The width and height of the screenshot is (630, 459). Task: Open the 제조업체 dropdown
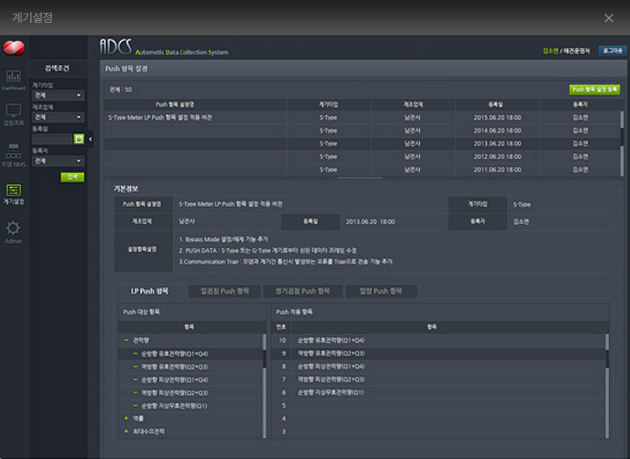tap(58, 117)
